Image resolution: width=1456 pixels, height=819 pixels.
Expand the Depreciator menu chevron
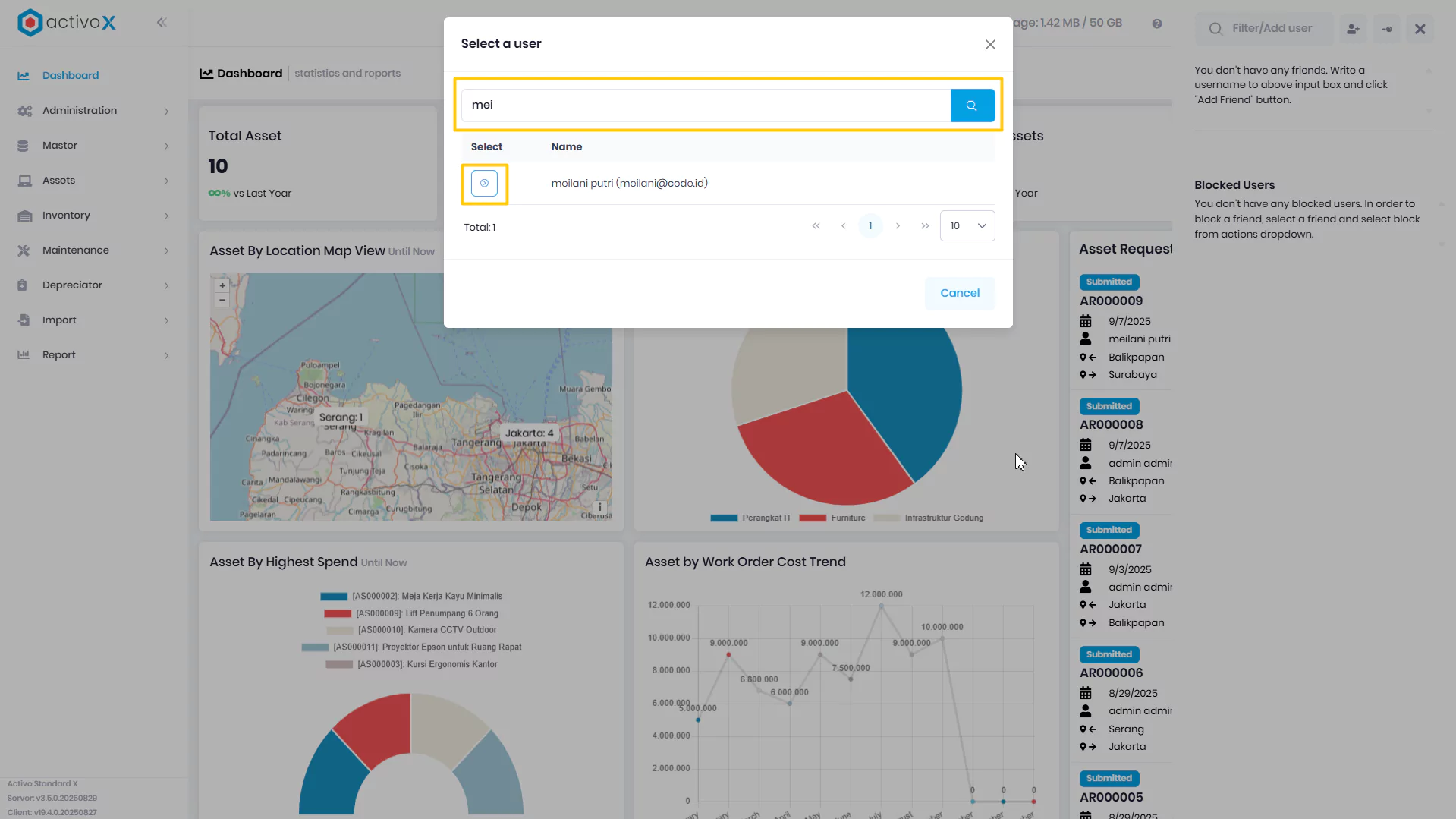tap(166, 285)
